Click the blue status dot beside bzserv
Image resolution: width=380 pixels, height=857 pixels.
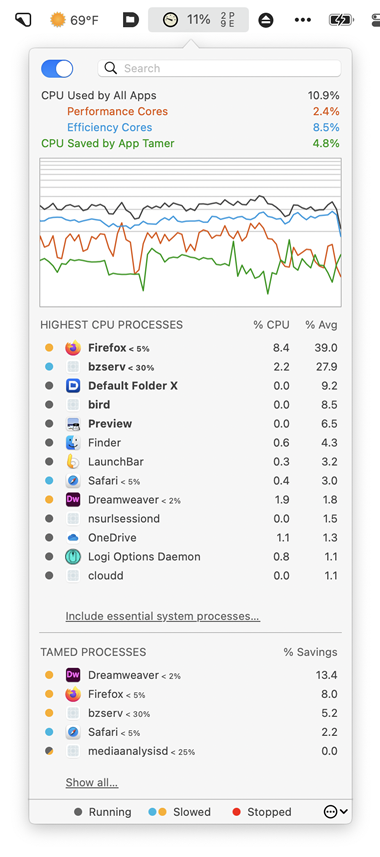point(49,367)
